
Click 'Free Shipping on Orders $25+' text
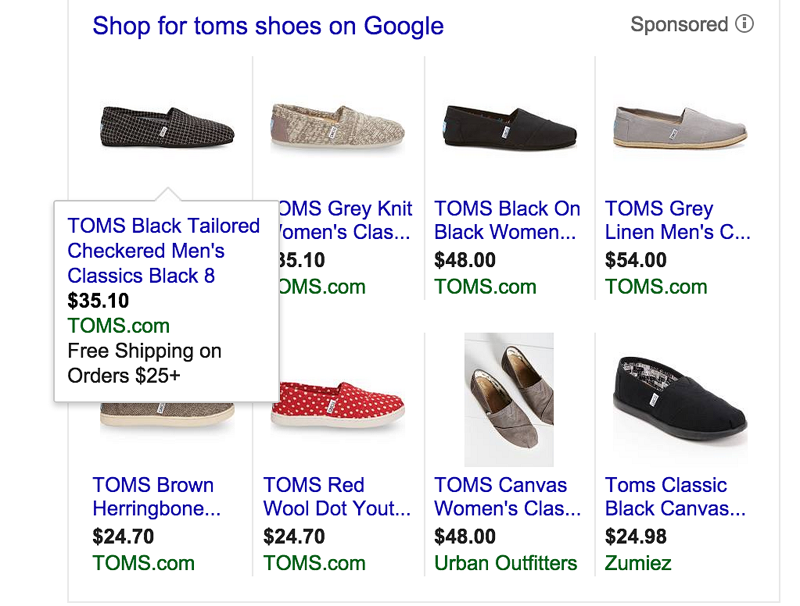tap(145, 363)
